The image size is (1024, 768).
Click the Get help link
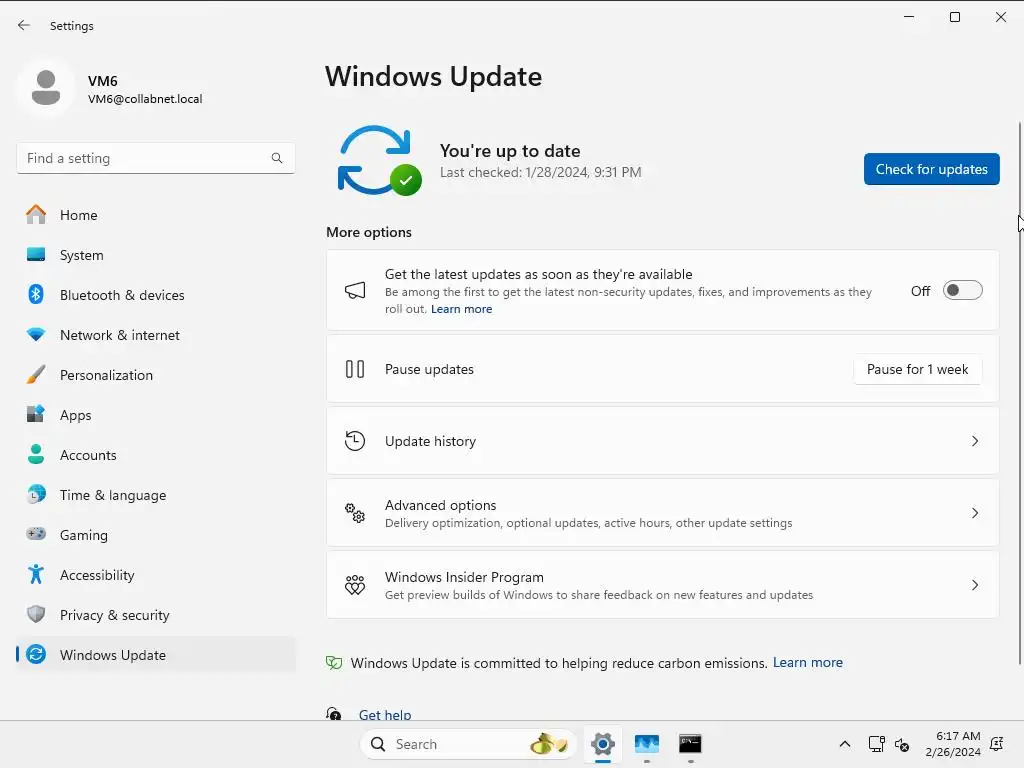click(385, 714)
